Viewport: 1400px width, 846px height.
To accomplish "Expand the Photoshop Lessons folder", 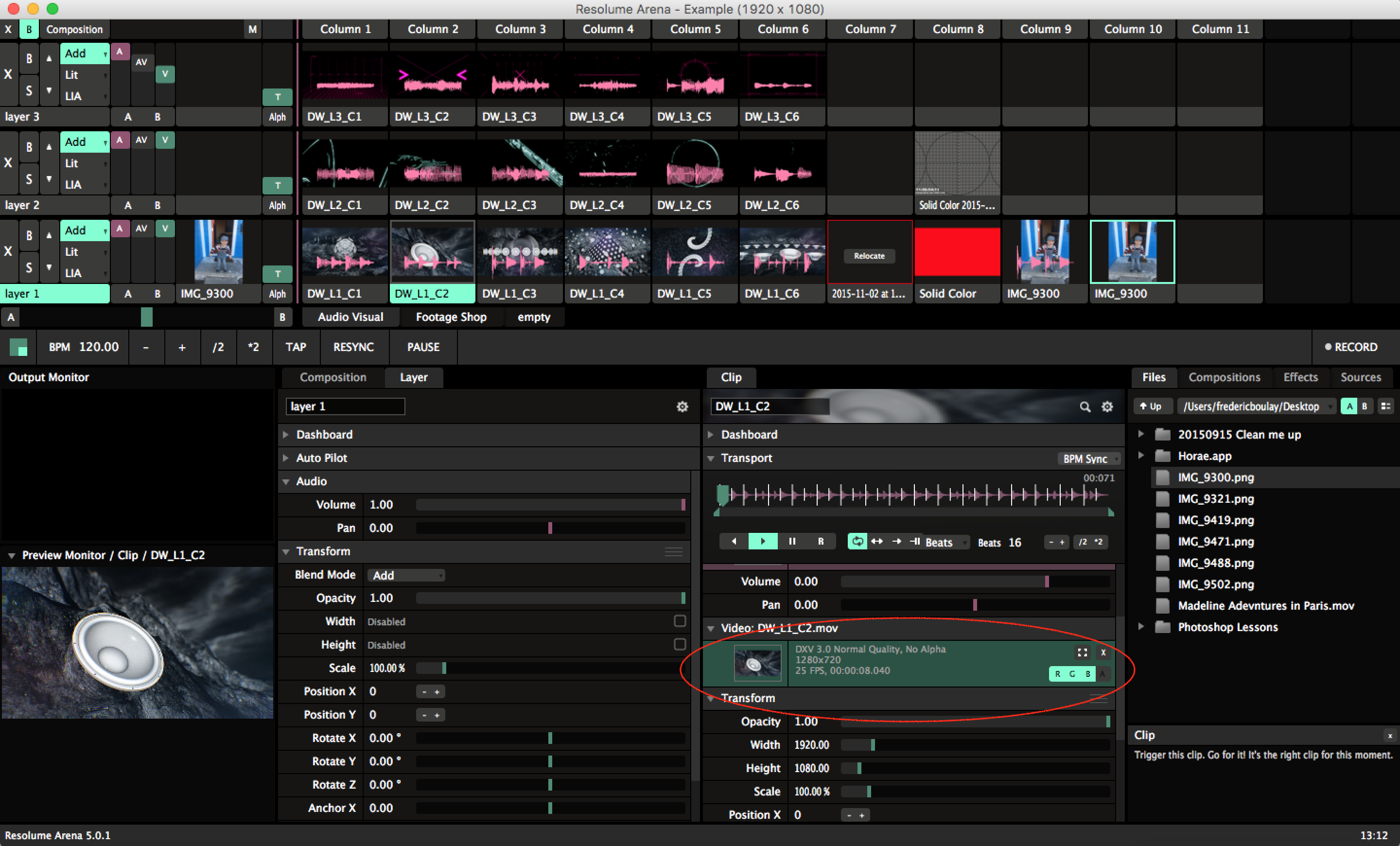I will coord(1140,627).
